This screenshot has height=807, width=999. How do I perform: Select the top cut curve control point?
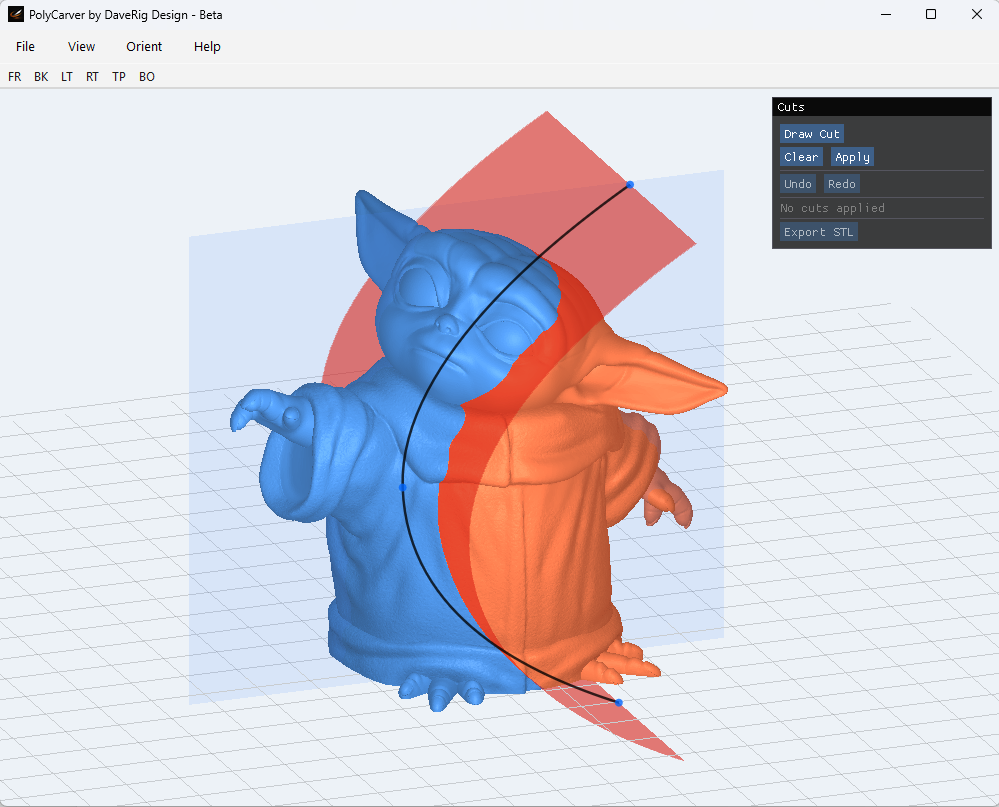tap(629, 184)
